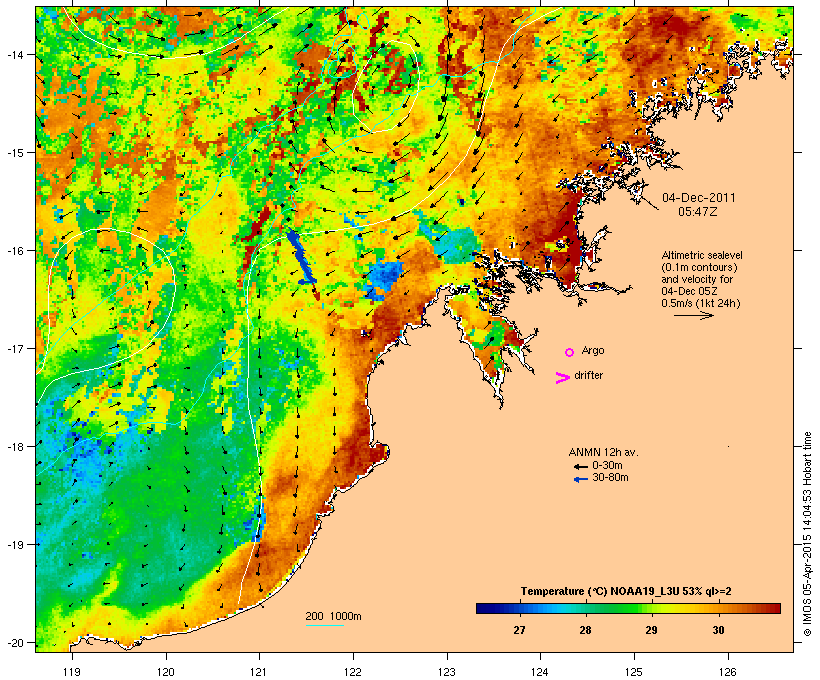Select the date text 04-Dec-2011
This screenshot has width=820, height=680.
point(699,198)
